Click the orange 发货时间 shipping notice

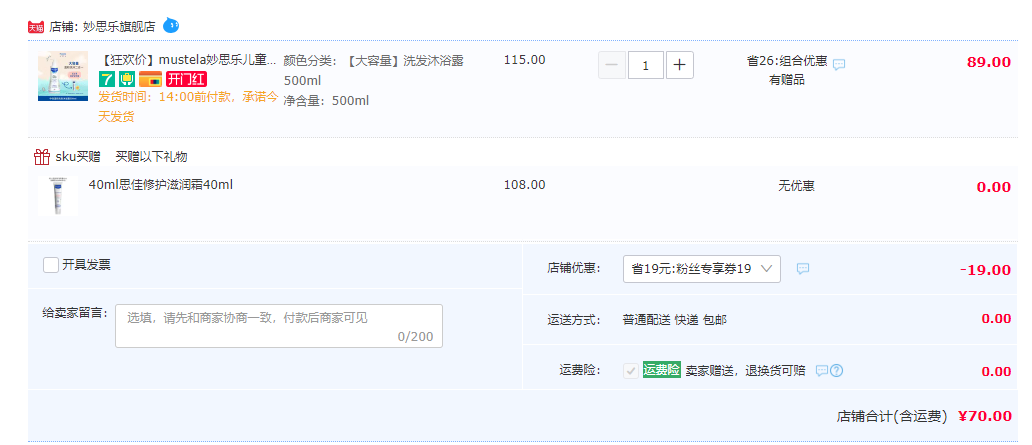click(x=188, y=107)
